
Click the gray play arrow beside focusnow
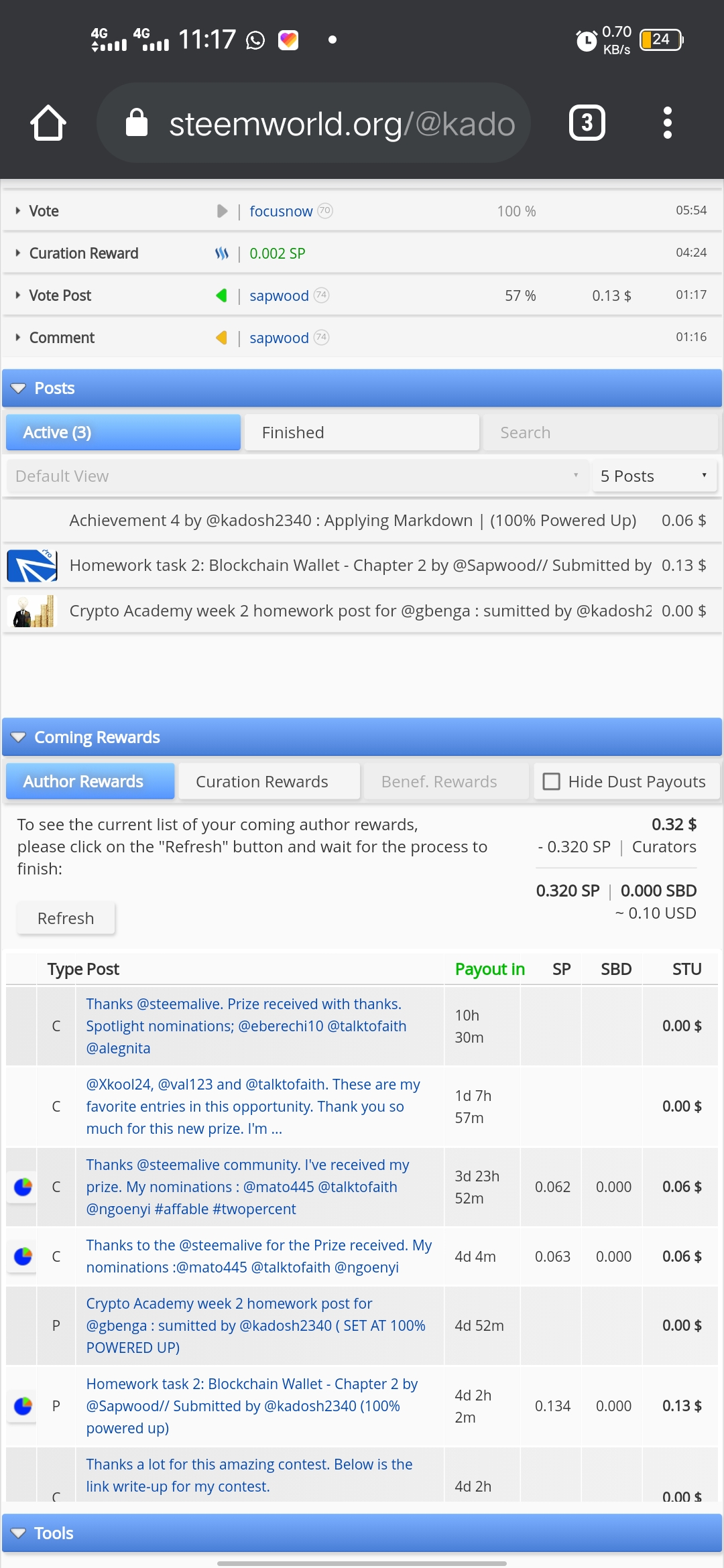[222, 211]
